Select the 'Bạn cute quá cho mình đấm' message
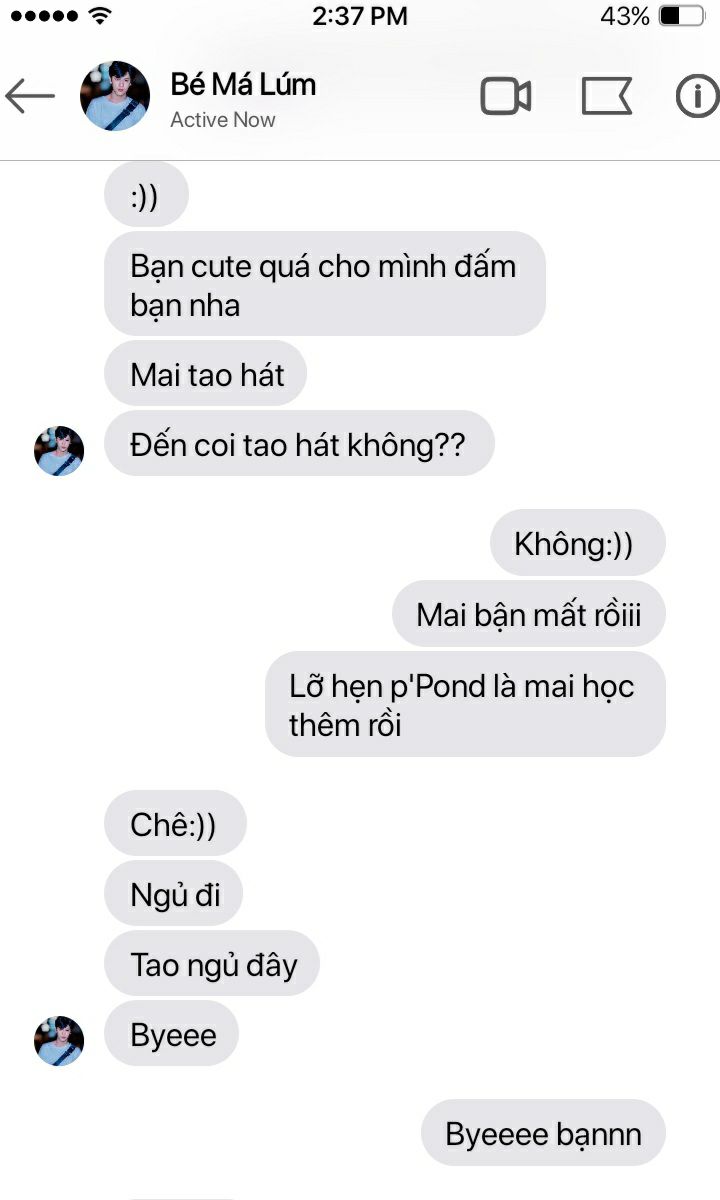The width and height of the screenshot is (720, 1200). click(x=325, y=284)
